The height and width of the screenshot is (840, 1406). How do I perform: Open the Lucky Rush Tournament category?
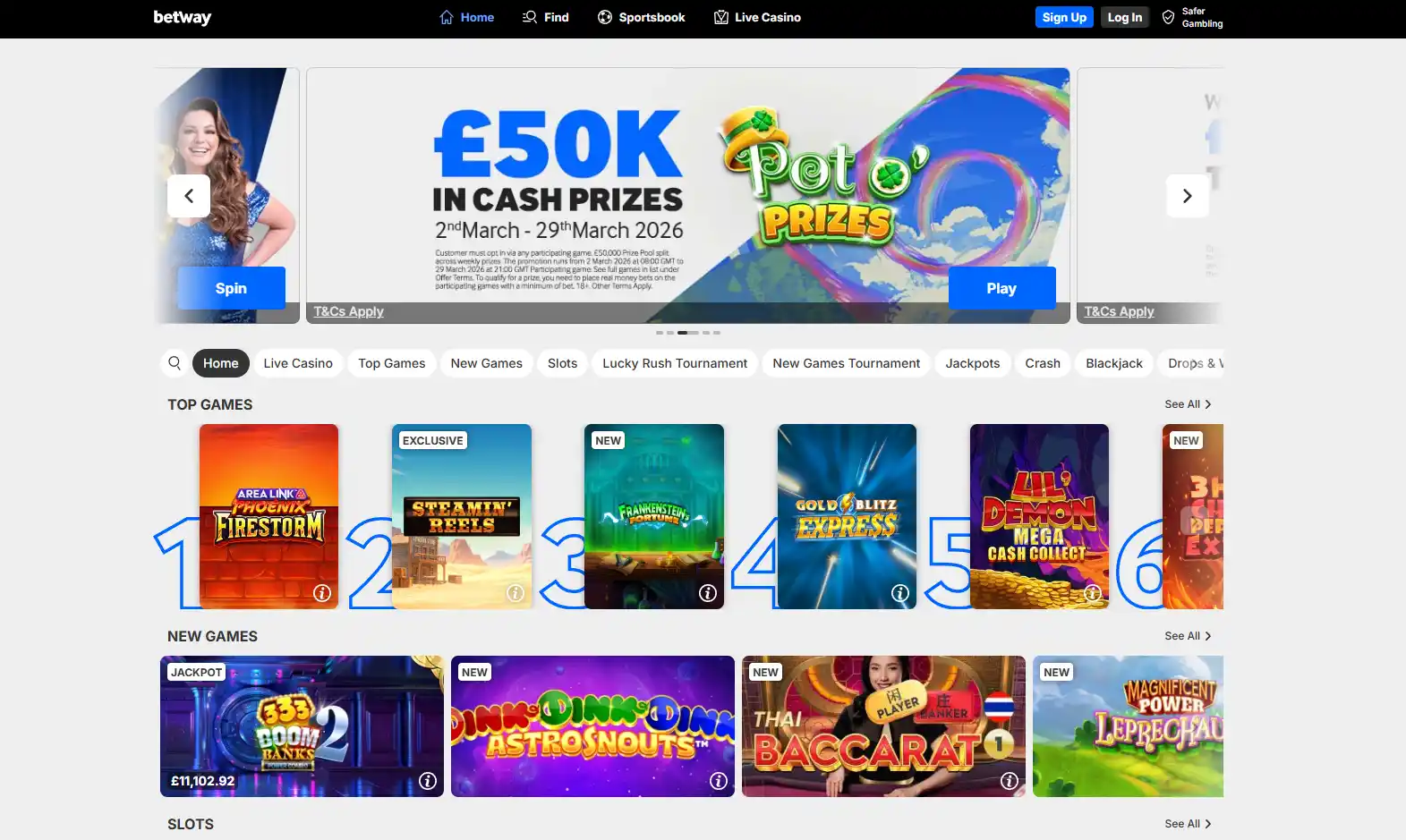[675, 363]
